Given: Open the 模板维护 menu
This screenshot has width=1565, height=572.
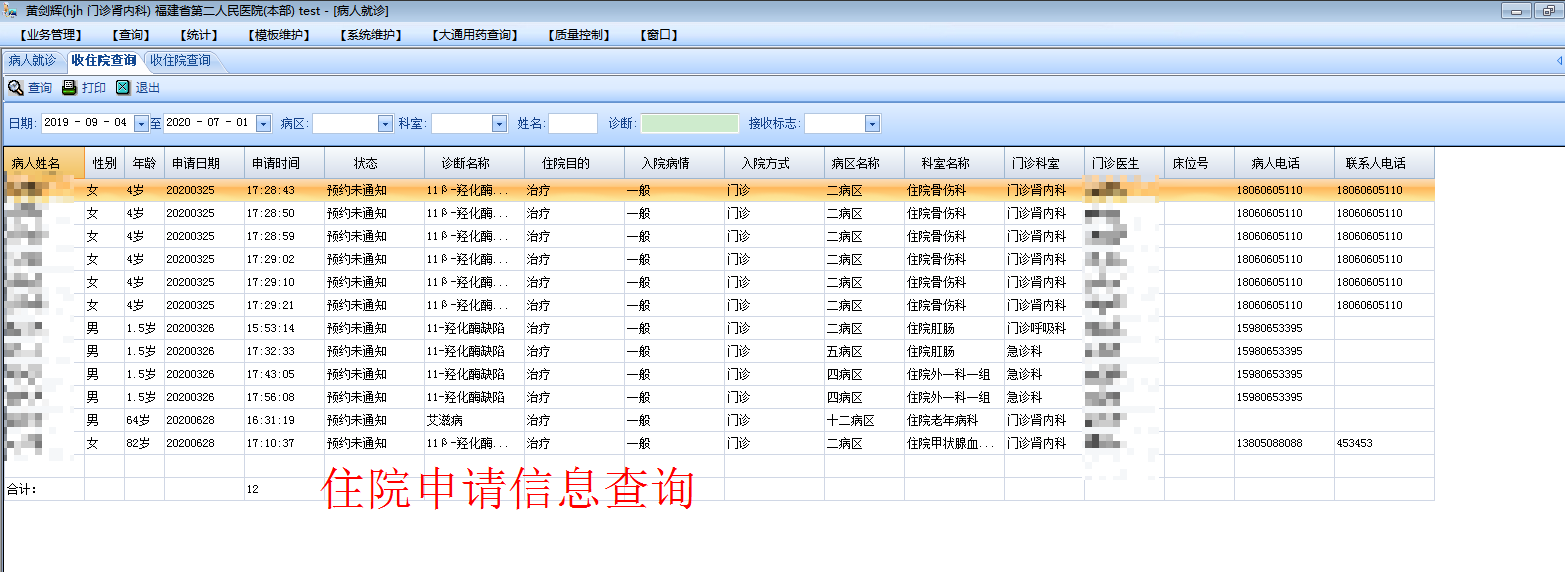Looking at the screenshot, I should coord(278,34).
